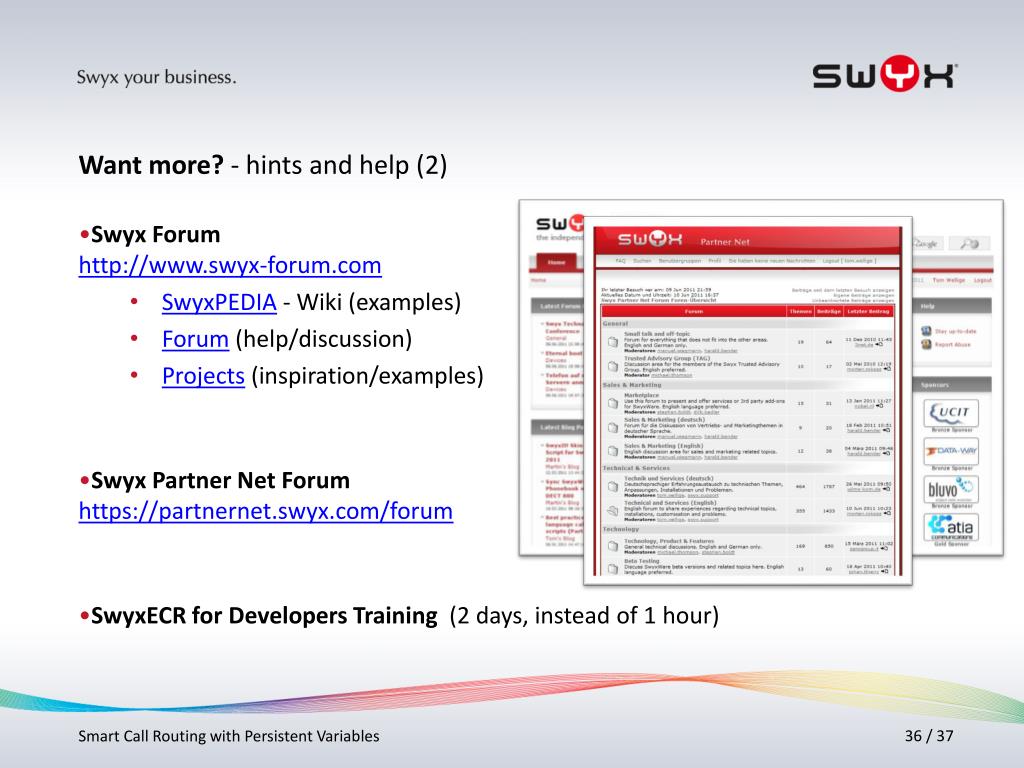Click the 'Swyx Partner Net Forum' bullet heading

pyautogui.click(x=220, y=481)
